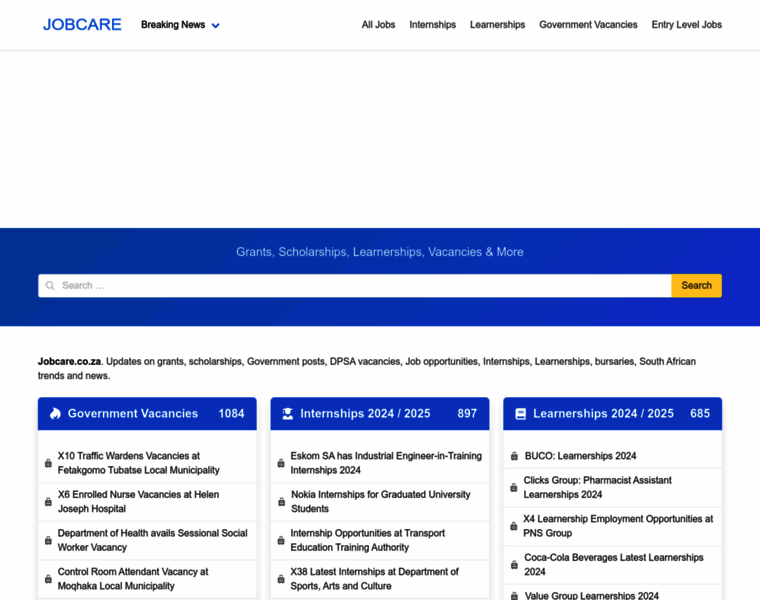The height and width of the screenshot is (600, 760).
Task: Click briefcase icon next to Enrolled Nurse listing
Action: point(48,502)
